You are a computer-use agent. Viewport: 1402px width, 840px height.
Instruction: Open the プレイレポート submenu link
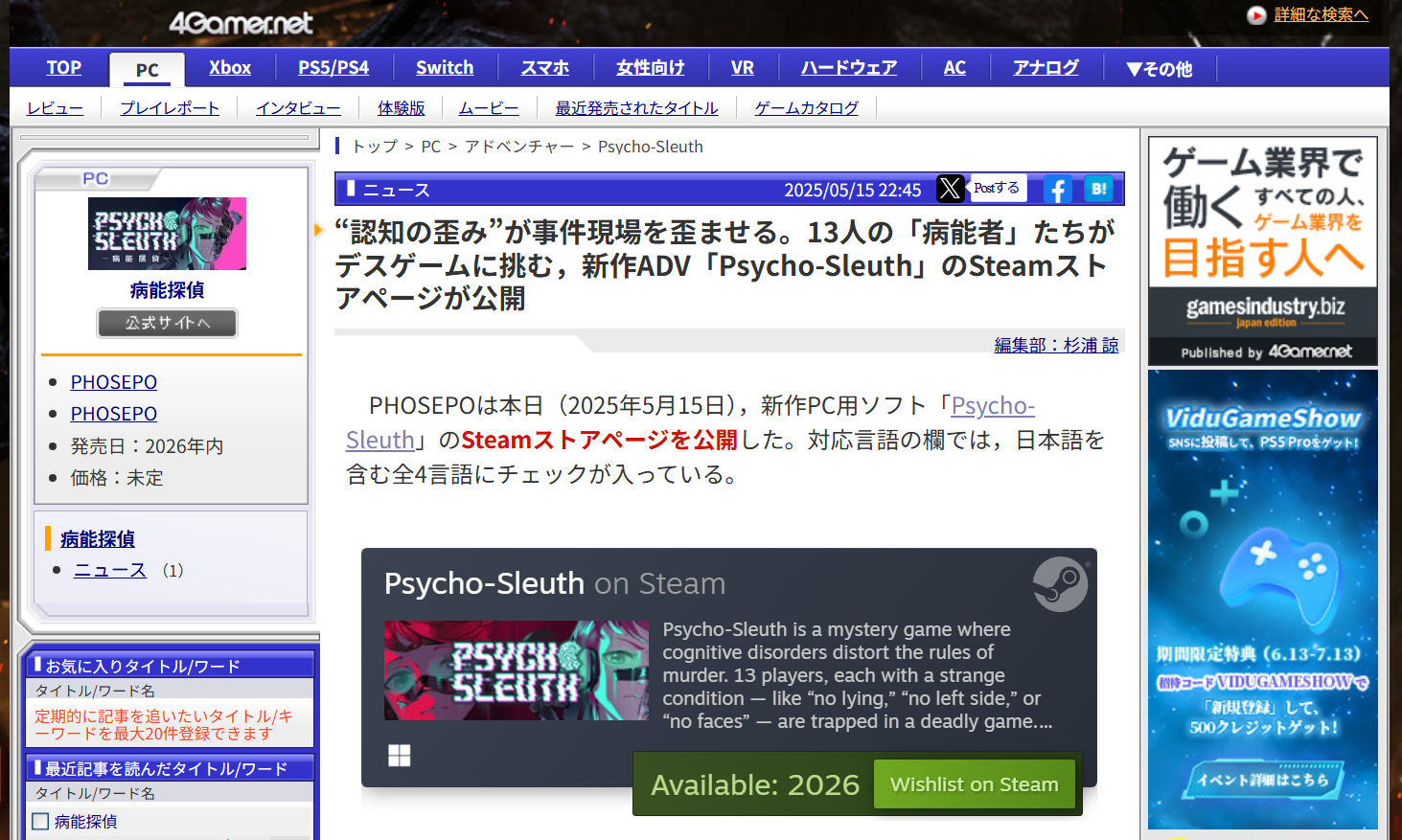click(170, 108)
